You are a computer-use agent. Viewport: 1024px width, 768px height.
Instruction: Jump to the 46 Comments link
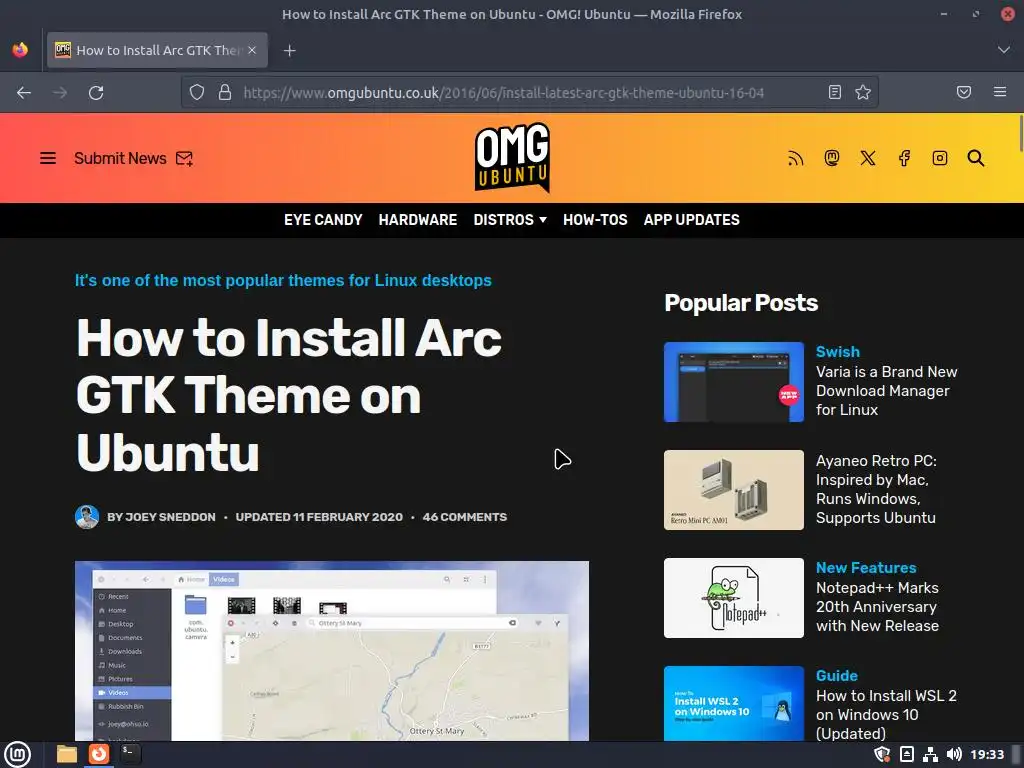465,517
